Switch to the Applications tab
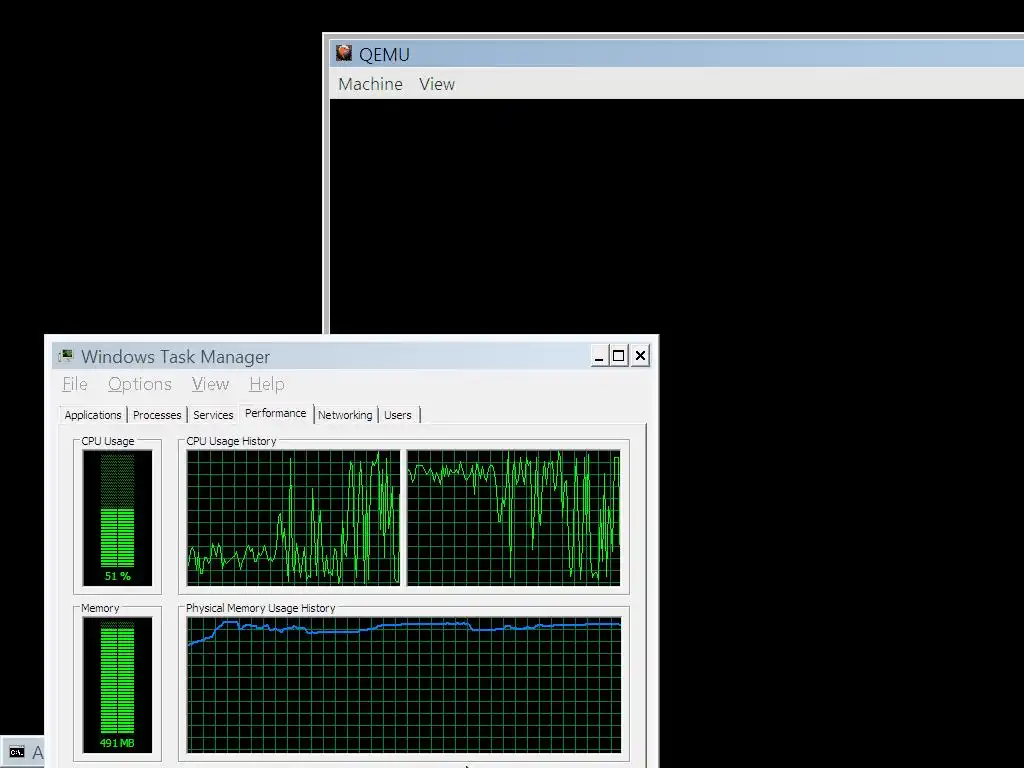Viewport: 1024px width, 768px height. point(93,415)
